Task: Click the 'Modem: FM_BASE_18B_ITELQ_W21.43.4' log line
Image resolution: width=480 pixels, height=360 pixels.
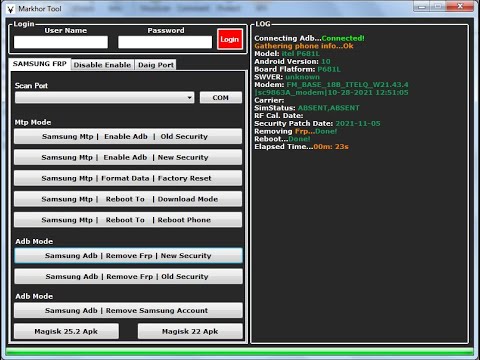Action: point(331,85)
